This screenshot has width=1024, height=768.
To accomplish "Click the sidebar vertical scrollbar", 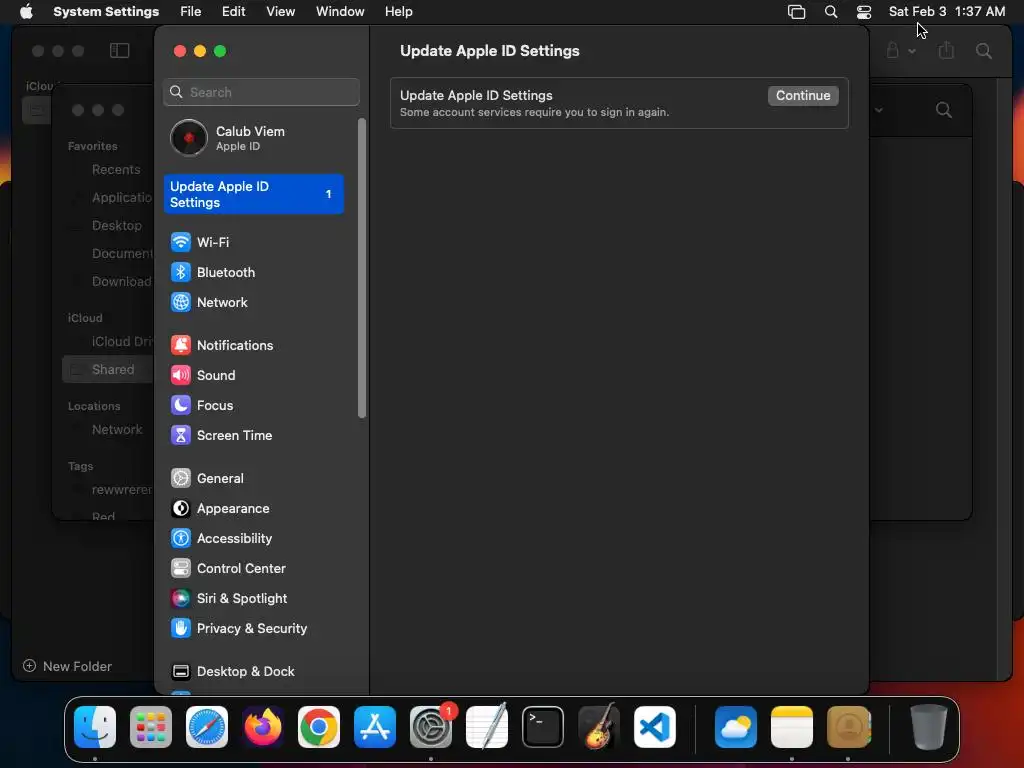I will [362, 268].
